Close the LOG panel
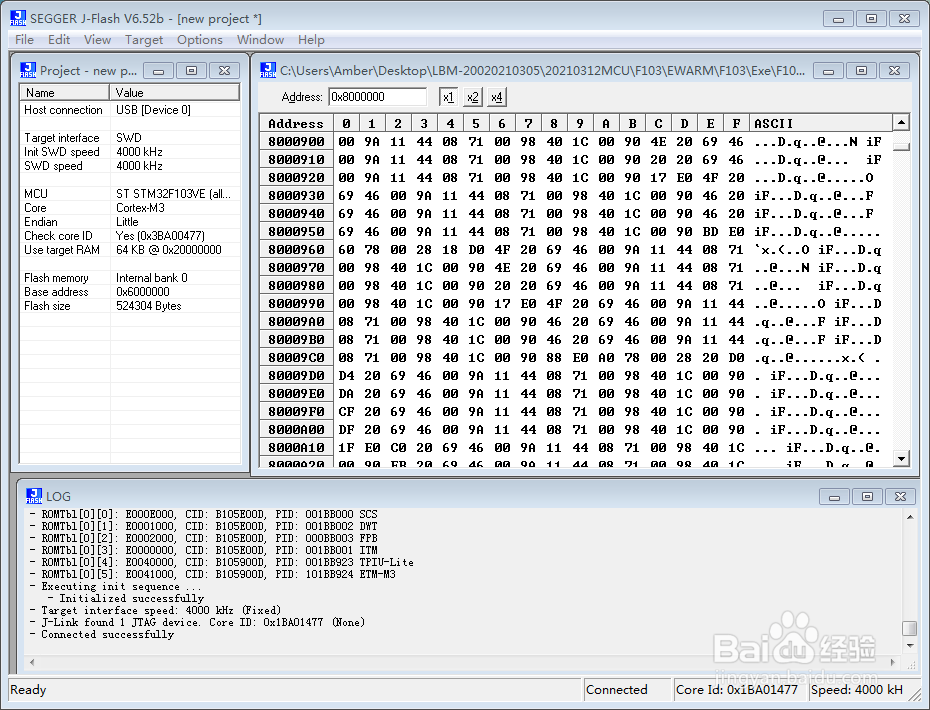 click(900, 496)
